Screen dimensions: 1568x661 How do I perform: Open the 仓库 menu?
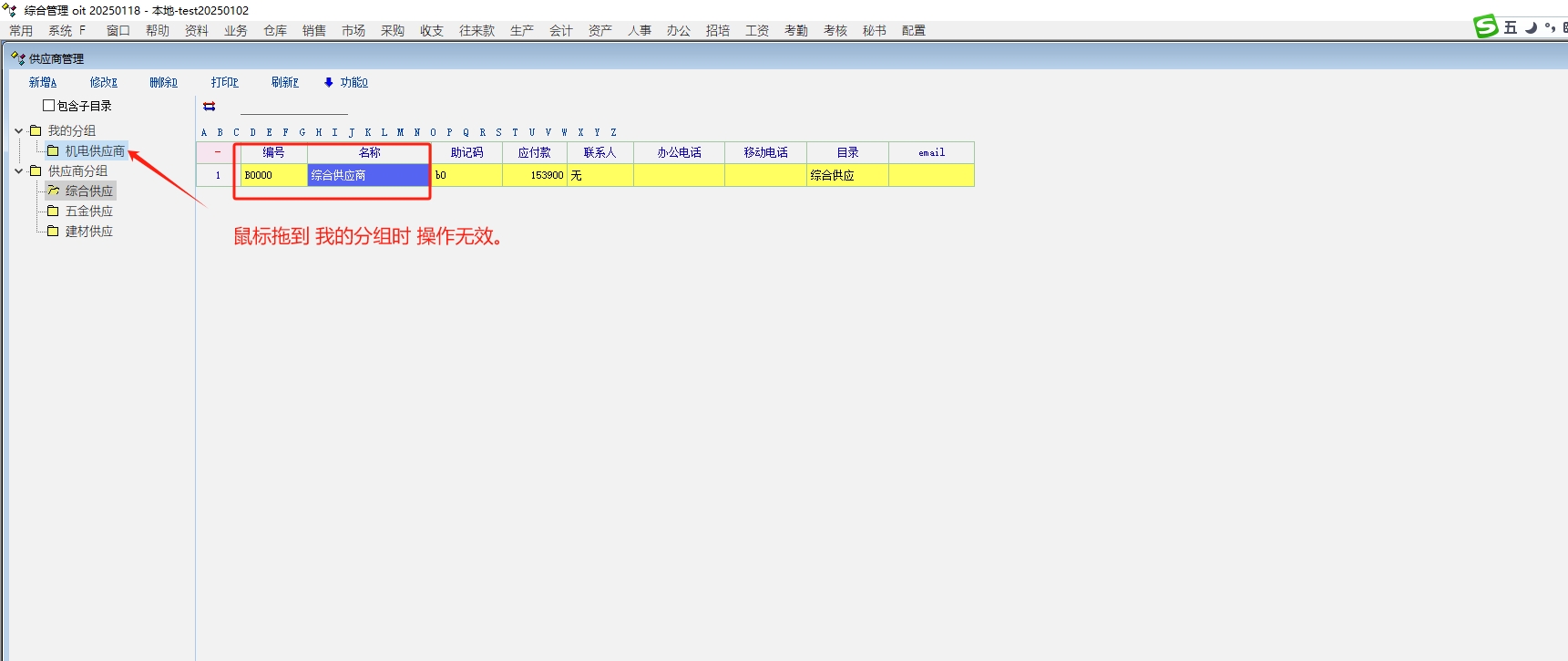(275, 31)
